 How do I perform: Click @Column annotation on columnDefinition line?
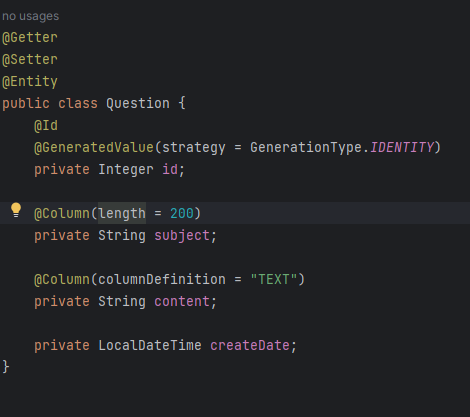[62, 279]
